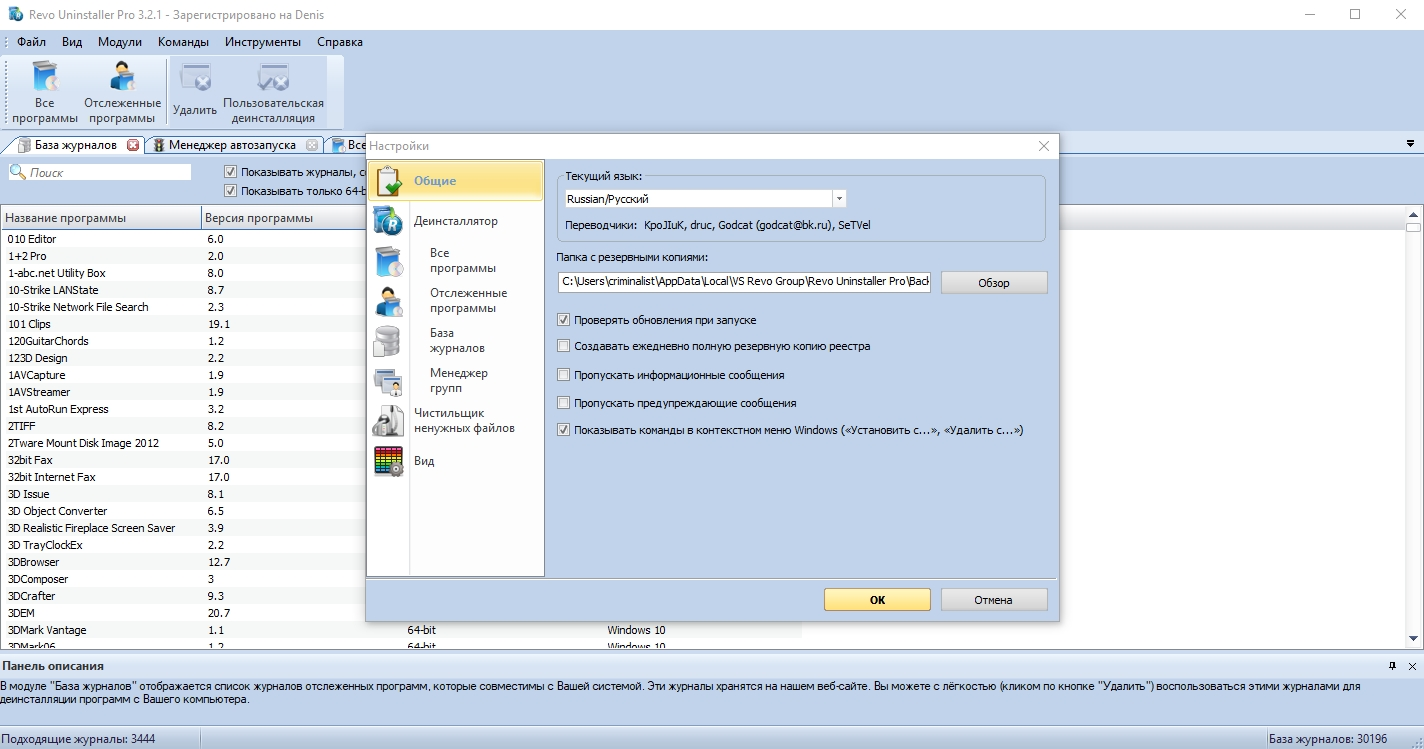Select the '101 Clips' row
This screenshot has width=1424, height=749.
(183, 324)
